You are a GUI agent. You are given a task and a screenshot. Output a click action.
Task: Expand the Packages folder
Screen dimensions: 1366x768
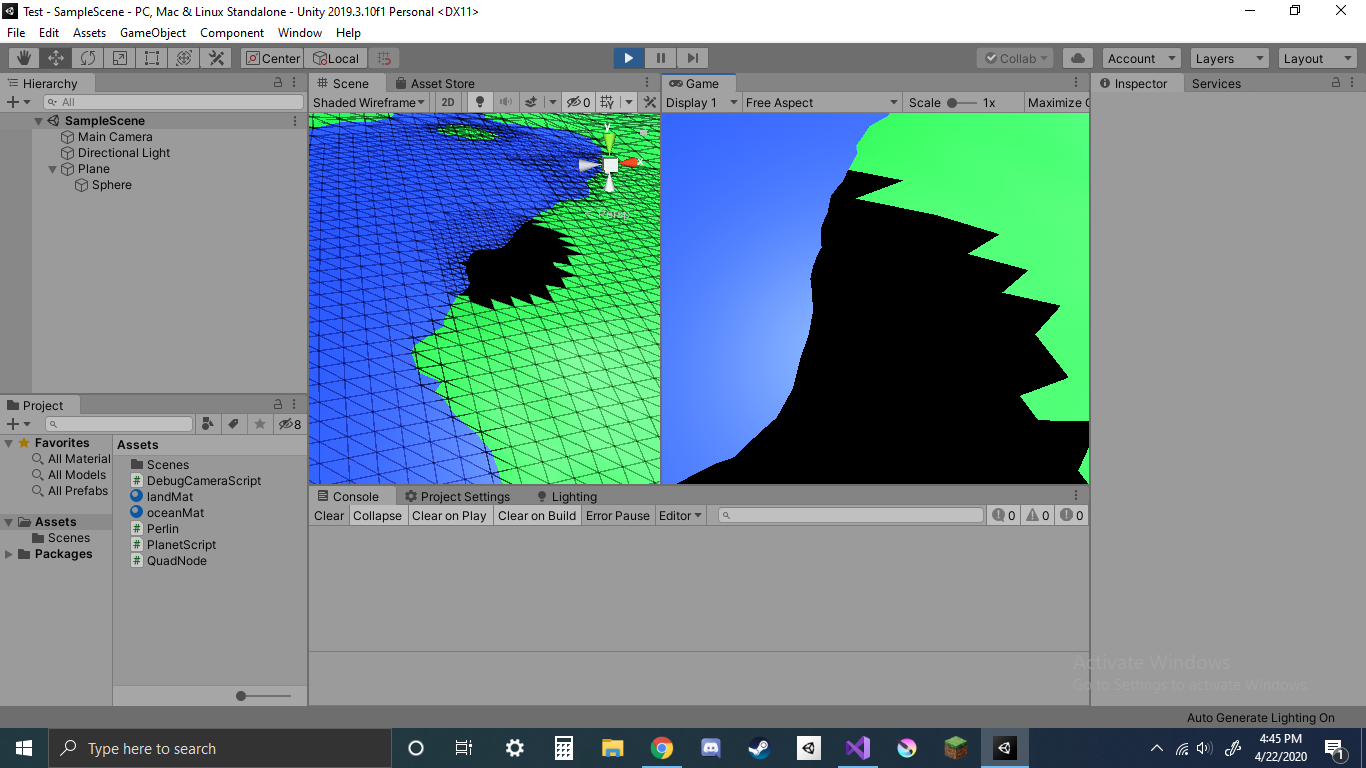(9, 554)
